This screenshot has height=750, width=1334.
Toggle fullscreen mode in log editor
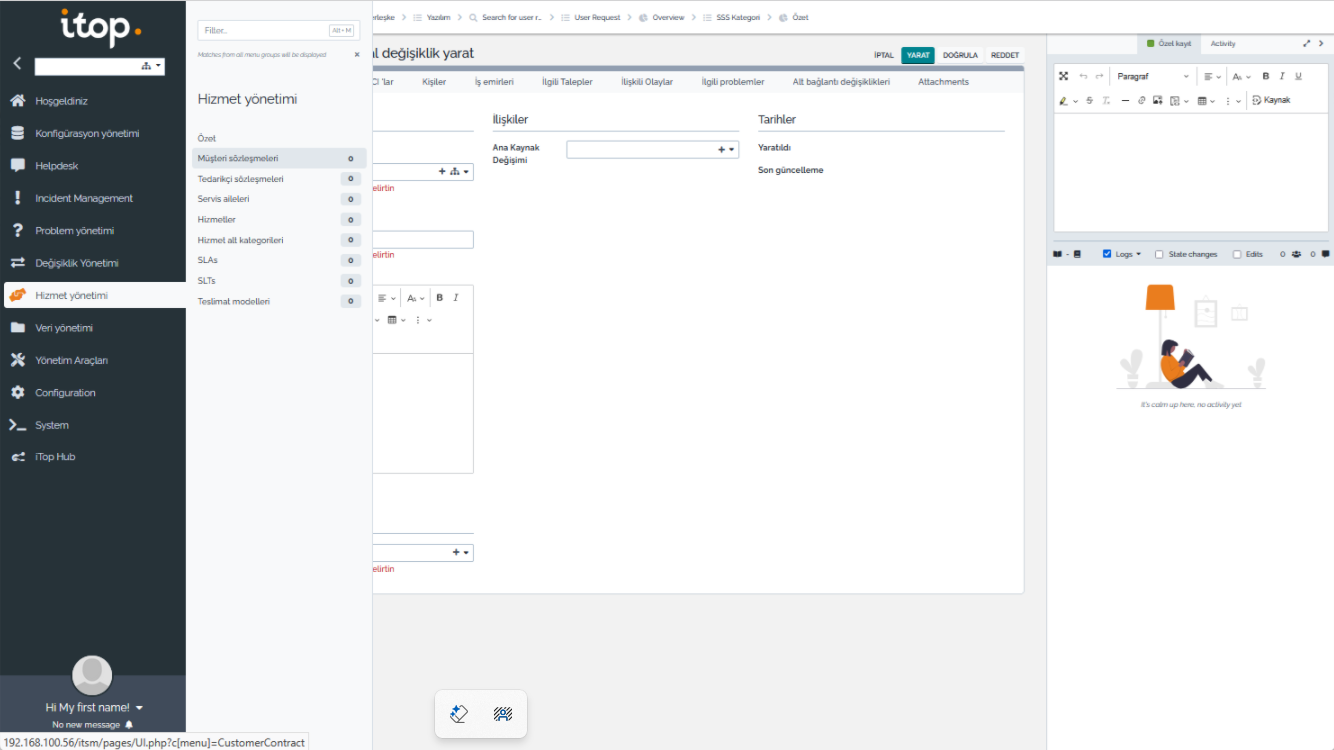(x=1063, y=76)
